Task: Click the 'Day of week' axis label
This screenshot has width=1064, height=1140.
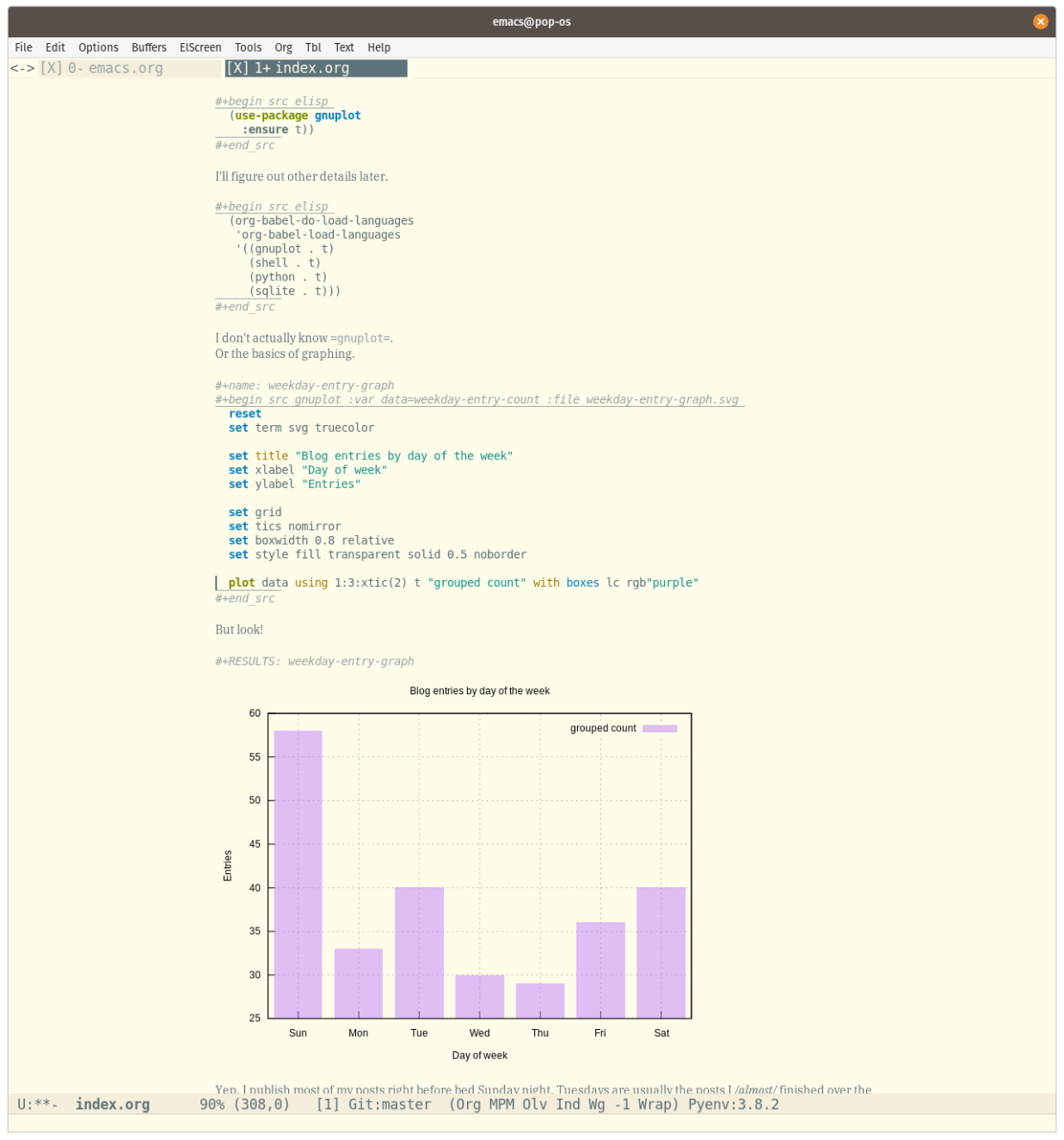Action: coord(479,1056)
